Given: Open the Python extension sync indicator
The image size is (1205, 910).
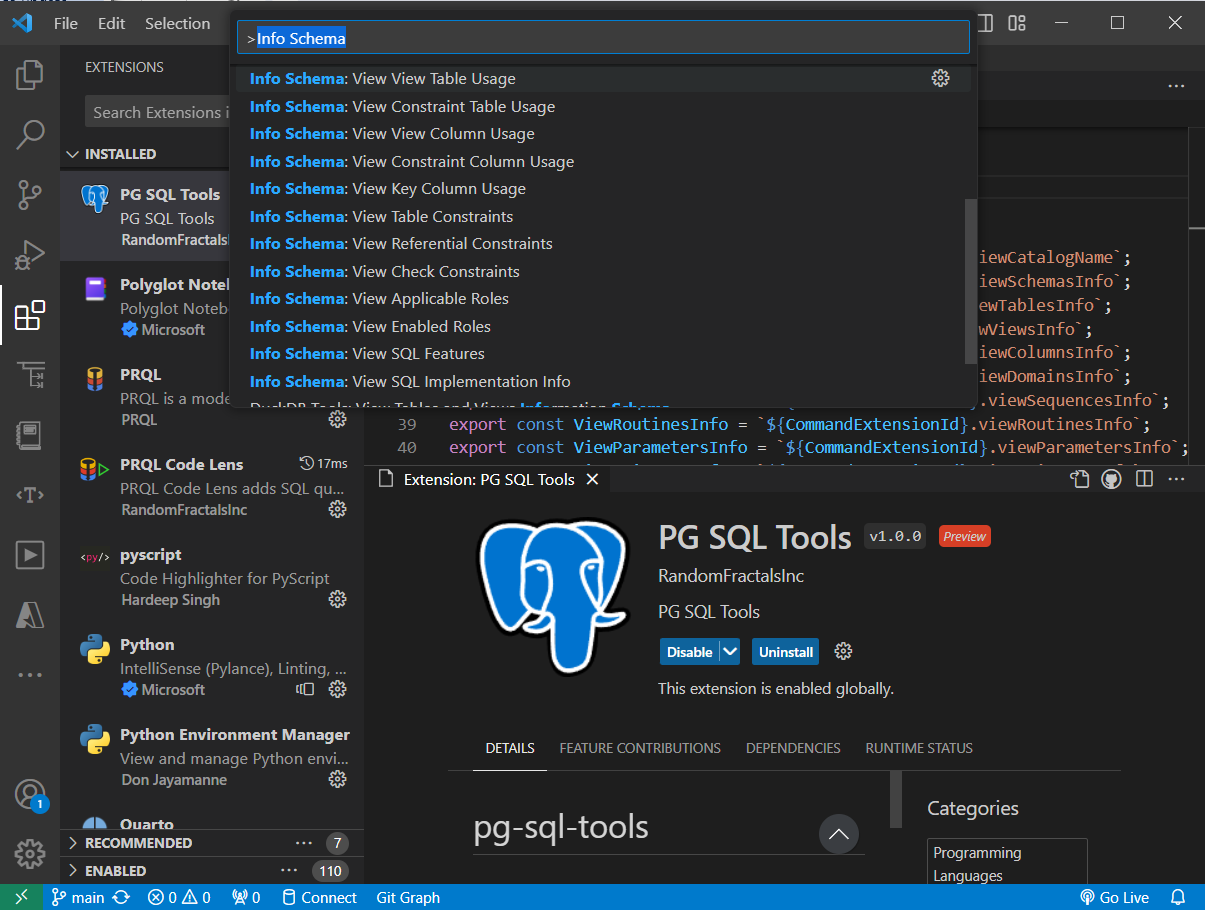Looking at the screenshot, I should tap(305, 689).
